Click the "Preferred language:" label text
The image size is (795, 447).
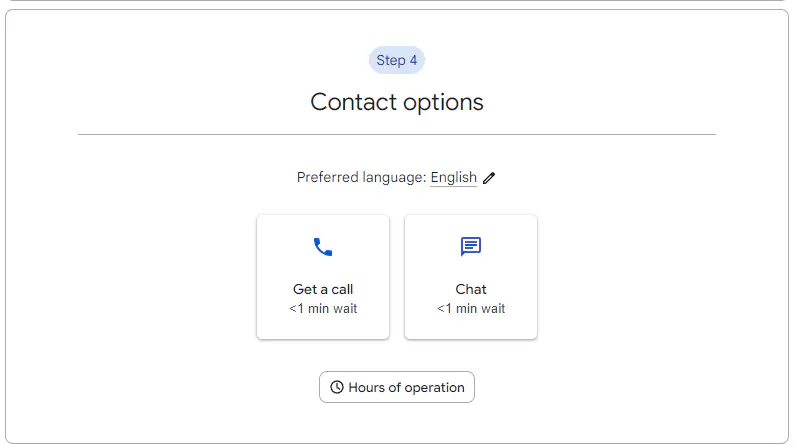point(361,178)
